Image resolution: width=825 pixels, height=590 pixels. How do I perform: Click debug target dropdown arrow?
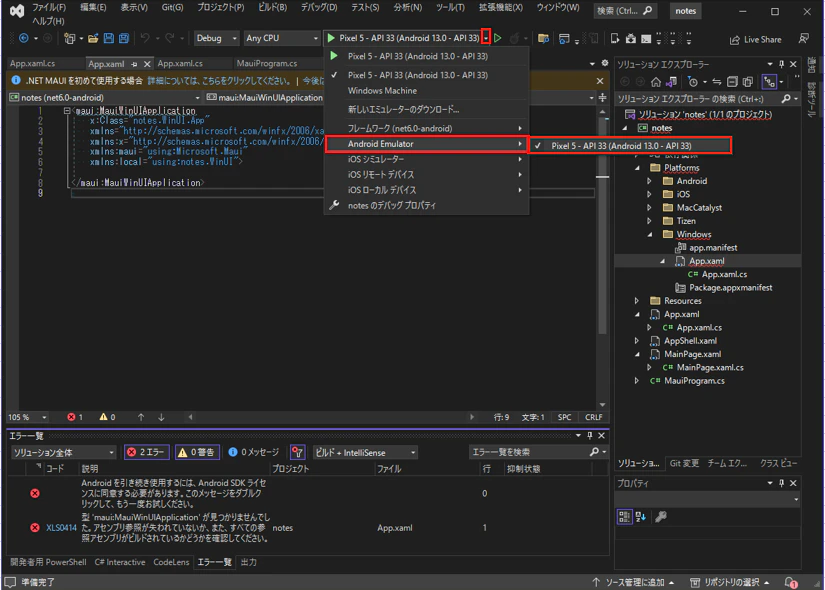[486, 37]
